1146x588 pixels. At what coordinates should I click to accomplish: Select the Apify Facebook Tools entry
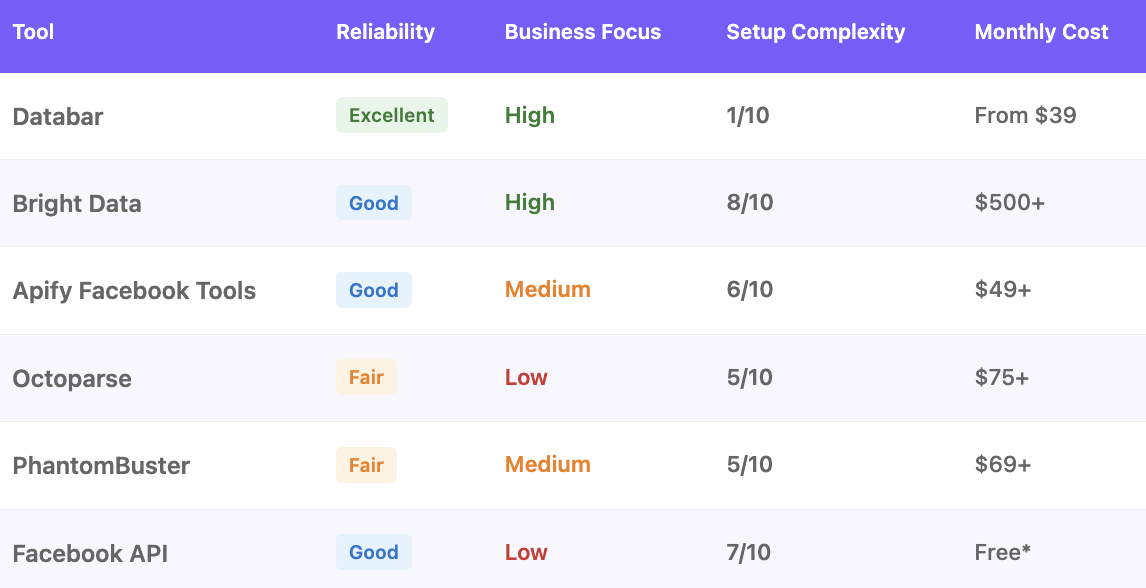coord(134,291)
